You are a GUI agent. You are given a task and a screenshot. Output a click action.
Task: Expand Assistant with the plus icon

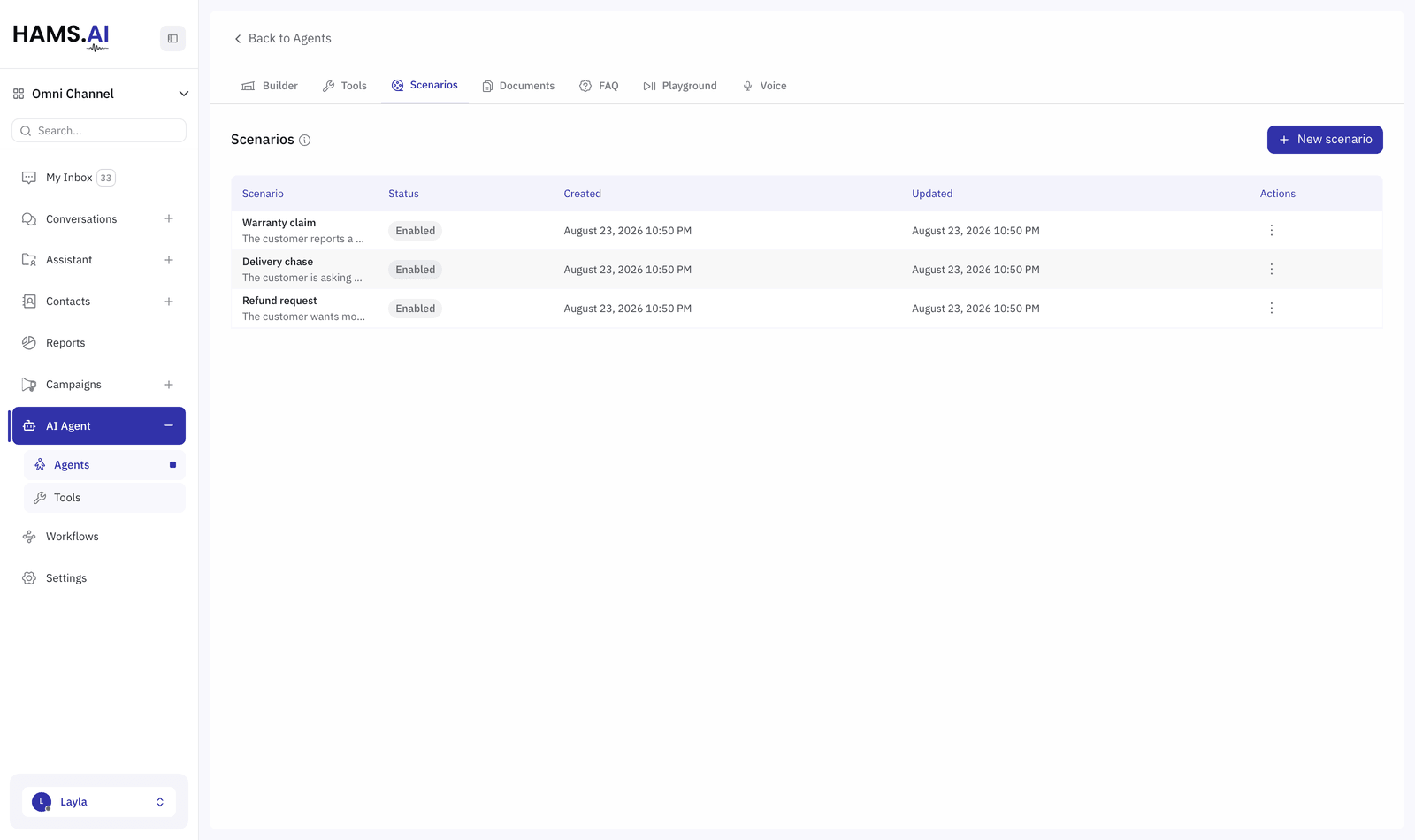click(169, 260)
